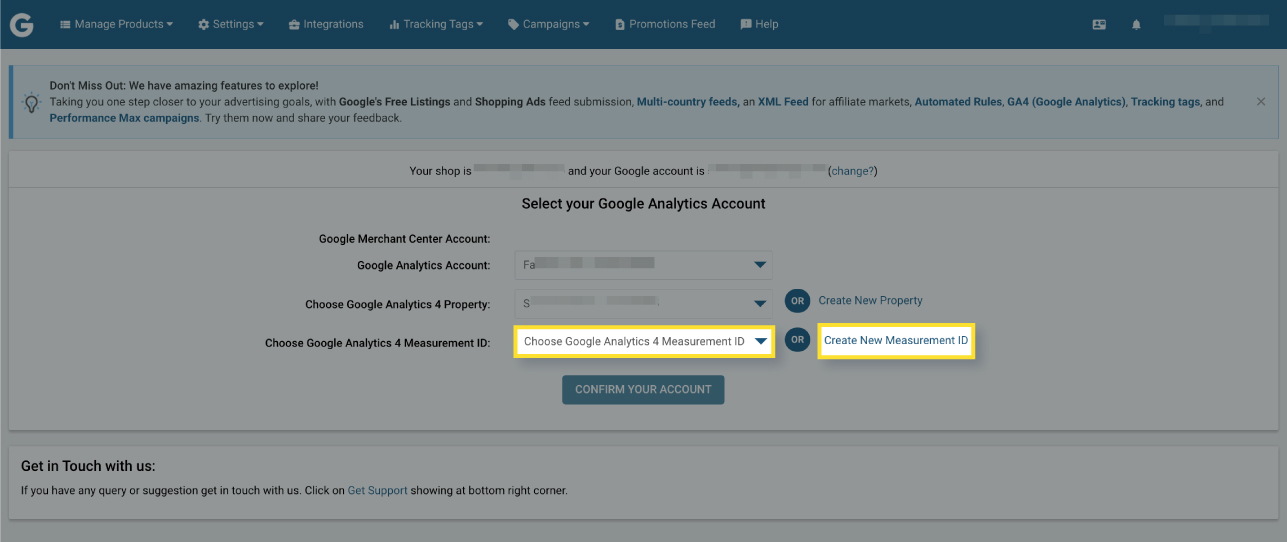
Task: Open the Campaigns menu
Action: [x=548, y=24]
